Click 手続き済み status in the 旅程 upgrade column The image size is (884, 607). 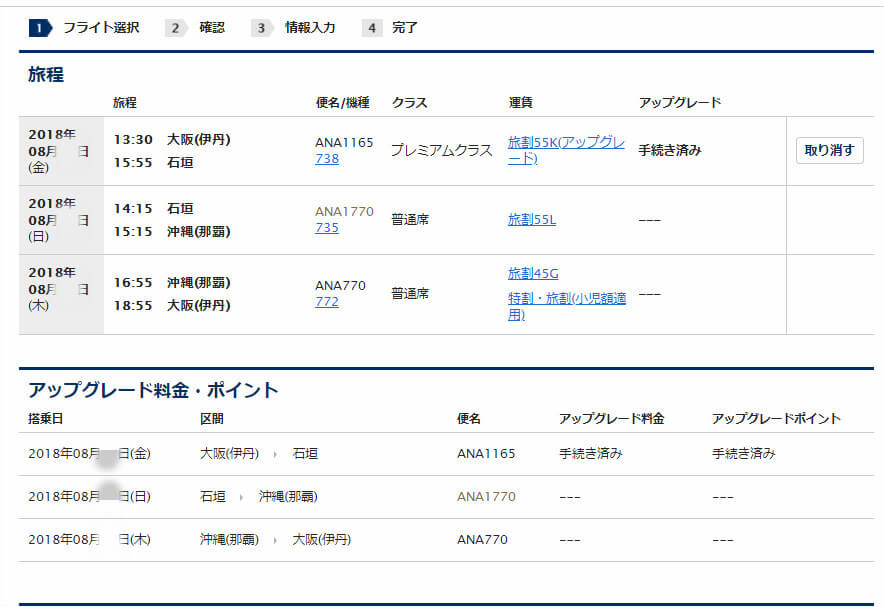click(x=669, y=150)
